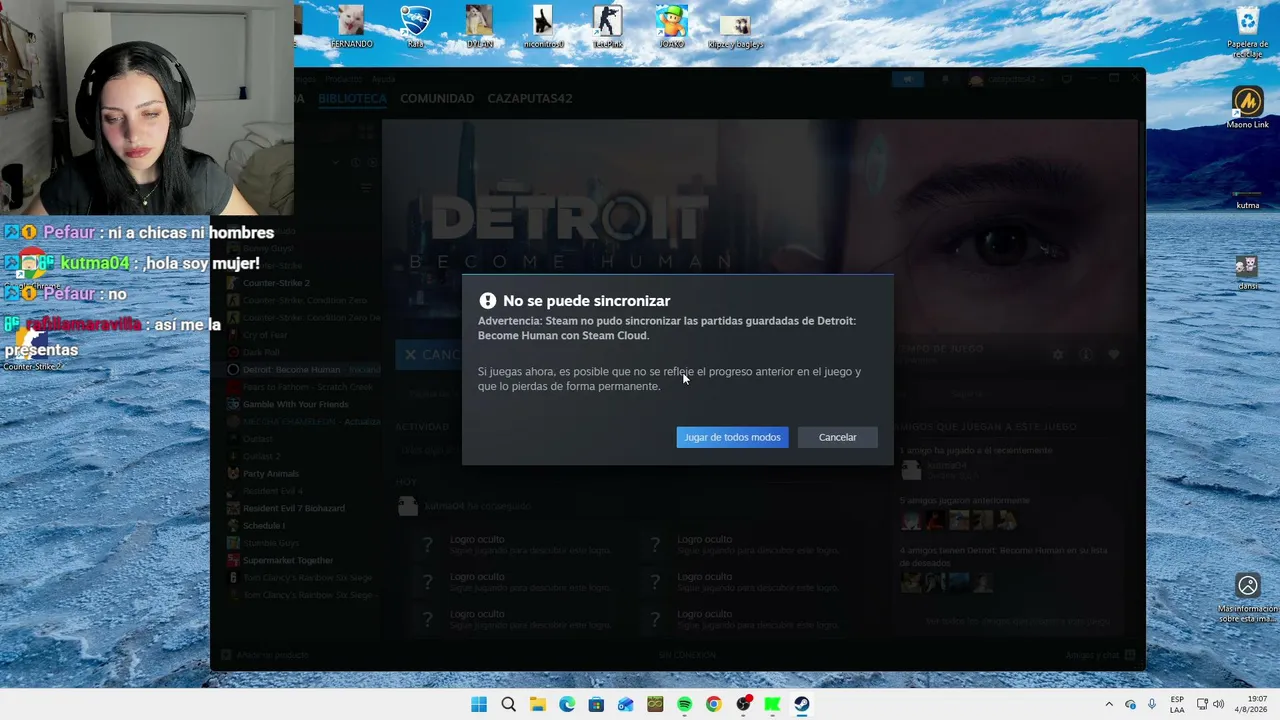
Task: Open the JOAKO desktop shortcut
Action: tap(671, 27)
